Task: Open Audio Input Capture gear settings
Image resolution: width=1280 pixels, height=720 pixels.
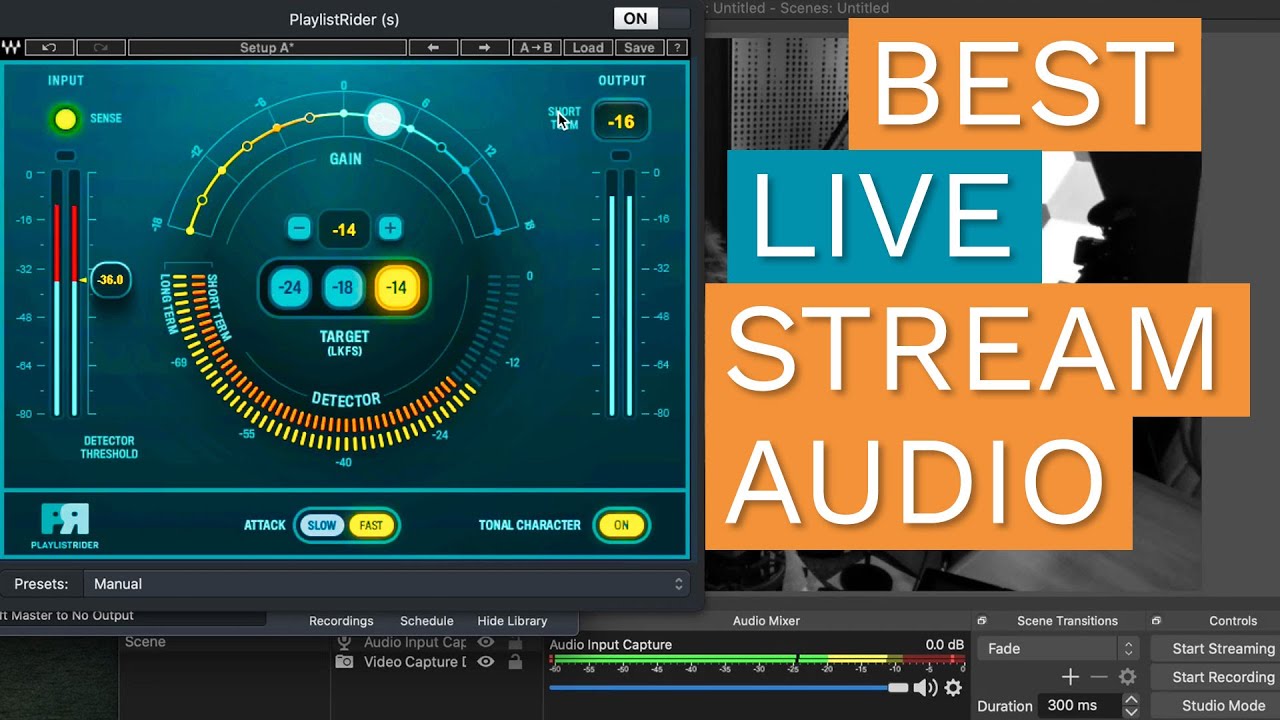Action: (953, 688)
